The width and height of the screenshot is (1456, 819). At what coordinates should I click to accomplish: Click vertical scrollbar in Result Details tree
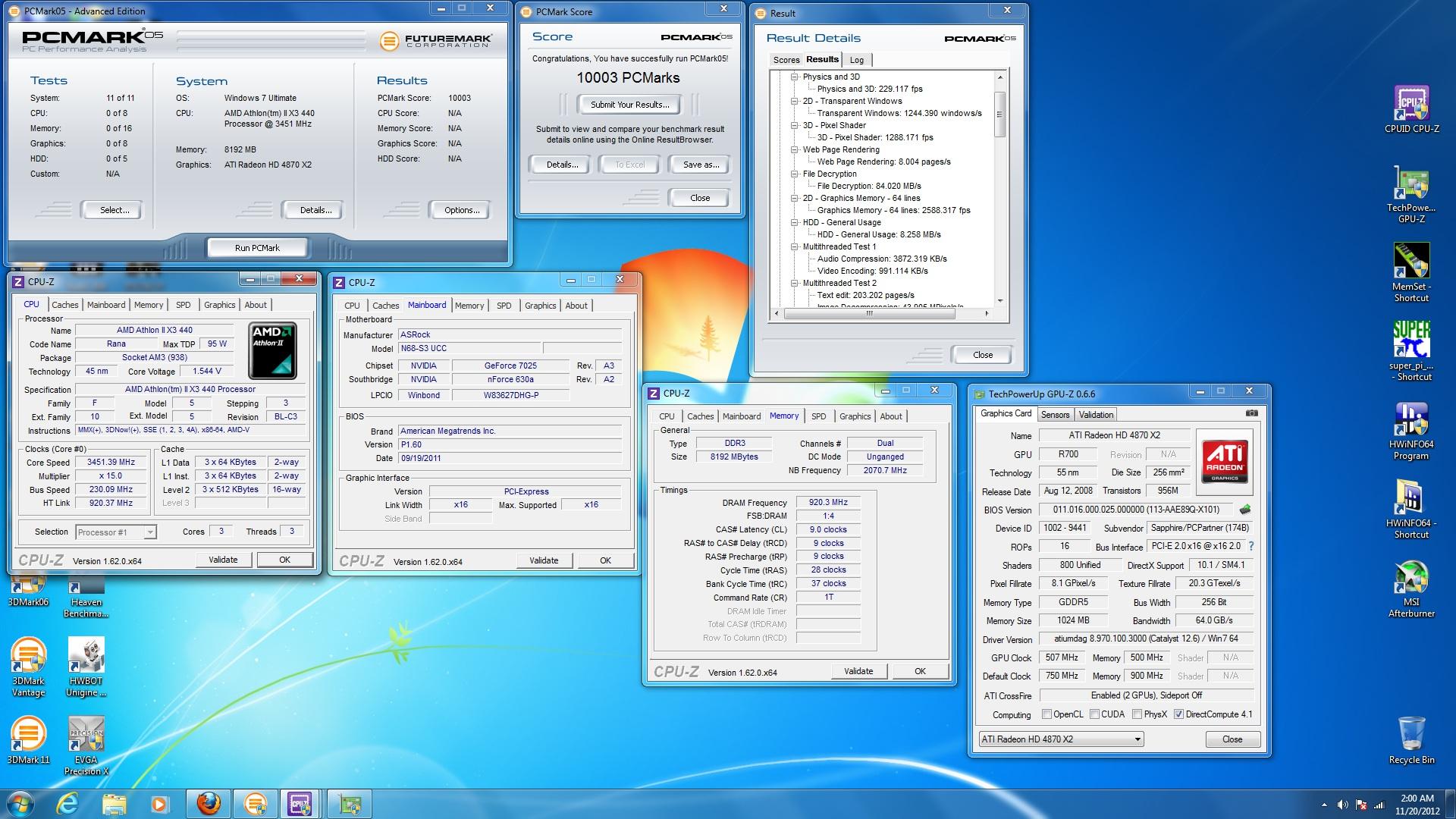click(999, 114)
